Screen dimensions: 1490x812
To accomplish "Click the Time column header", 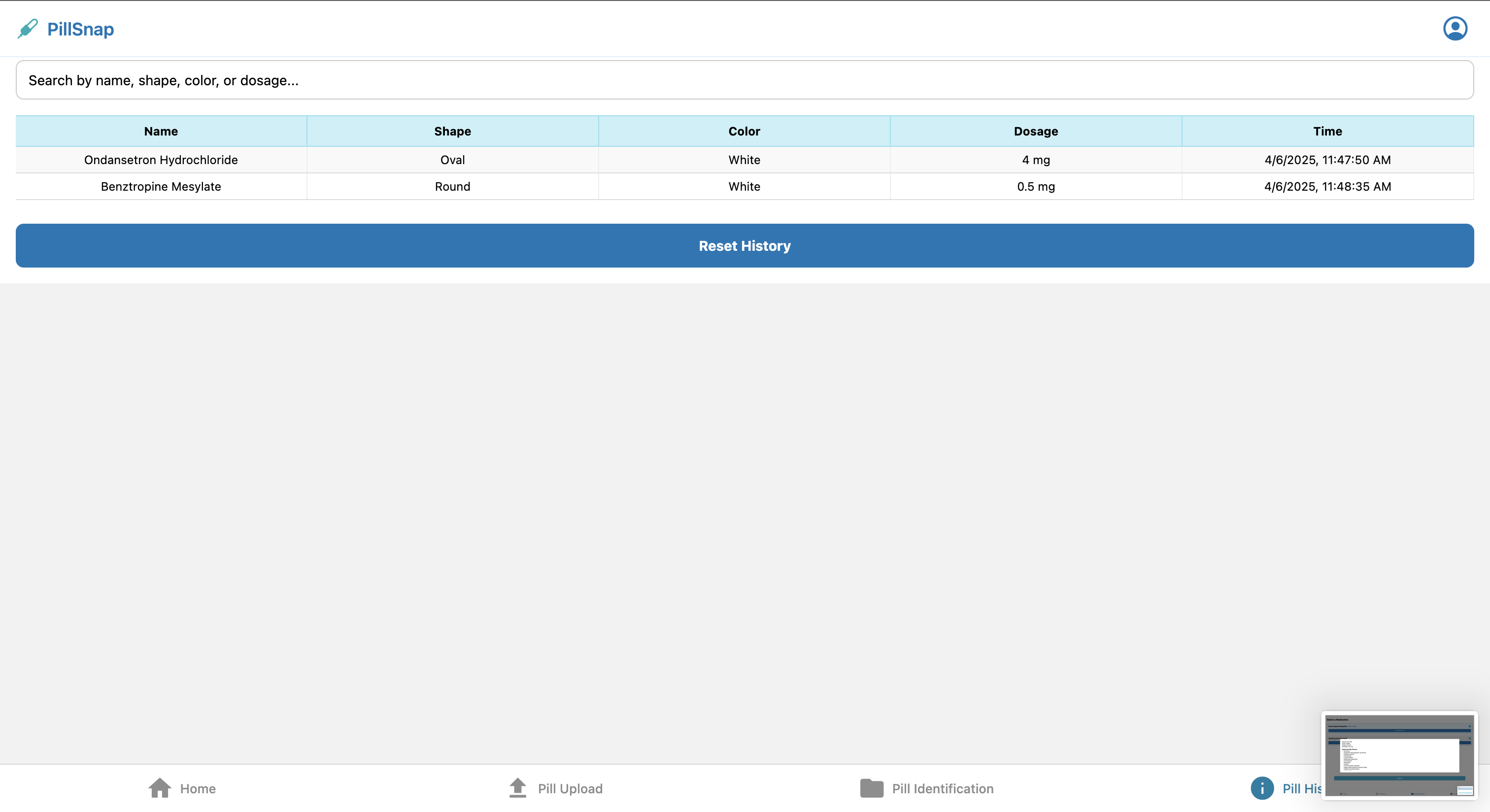I will (1327, 131).
